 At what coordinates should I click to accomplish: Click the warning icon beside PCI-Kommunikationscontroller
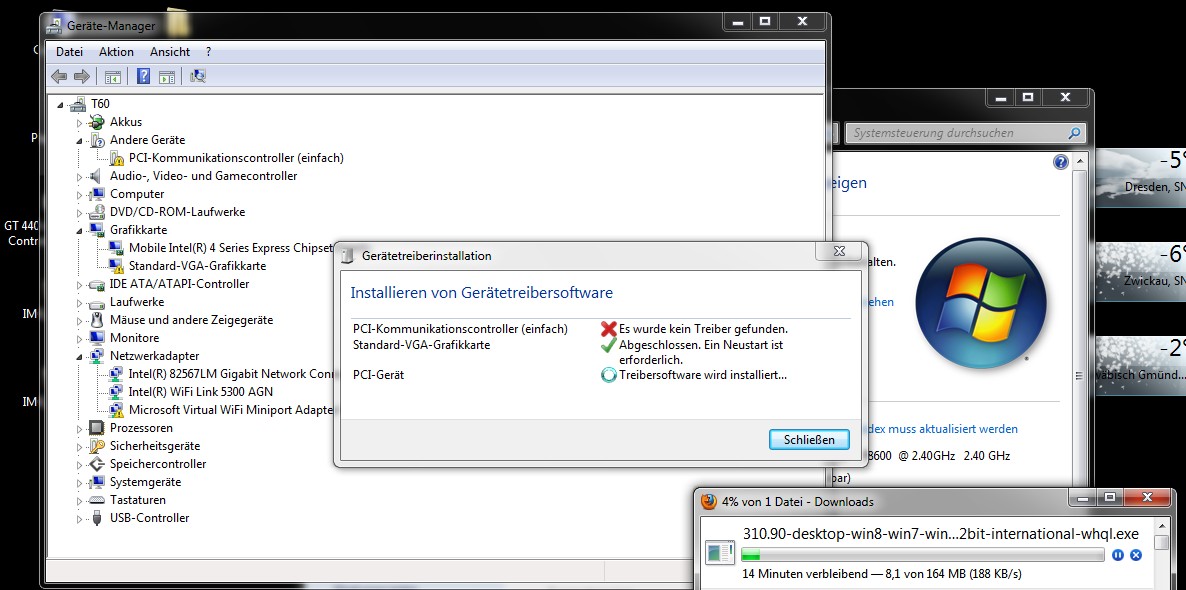(x=116, y=158)
